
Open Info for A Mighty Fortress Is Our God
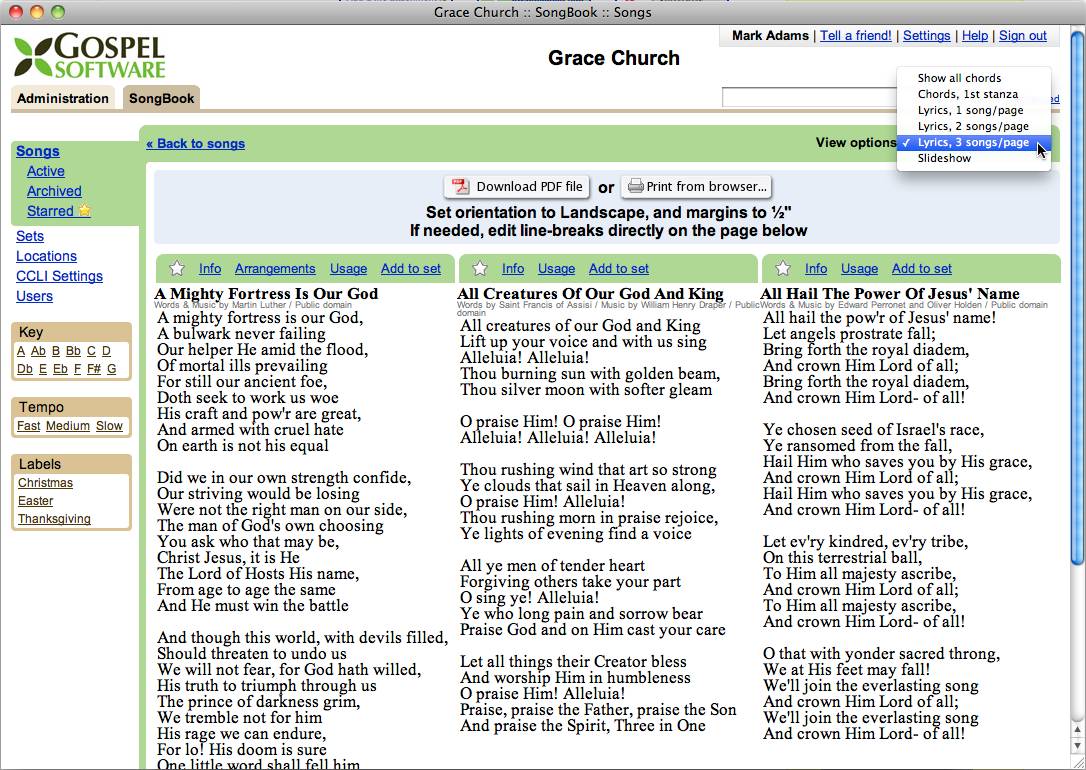(x=210, y=269)
